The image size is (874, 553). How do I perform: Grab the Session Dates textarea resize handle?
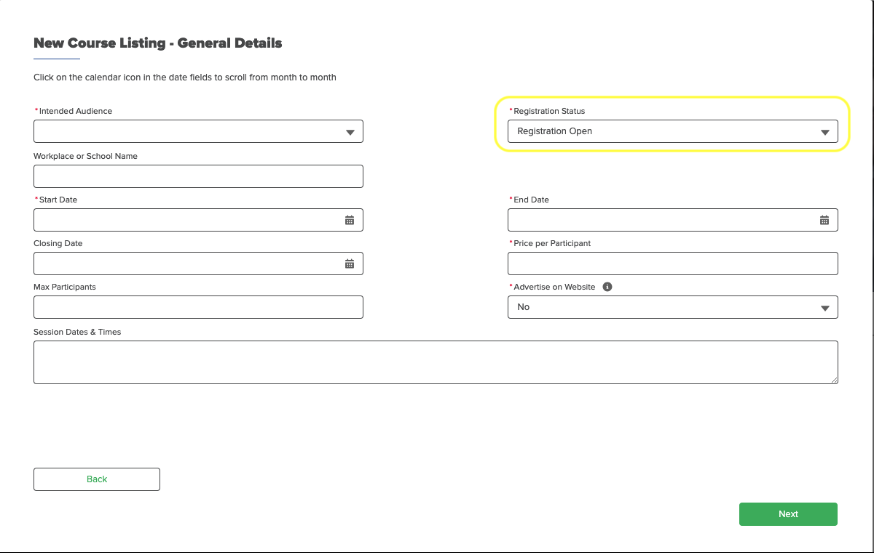click(834, 379)
